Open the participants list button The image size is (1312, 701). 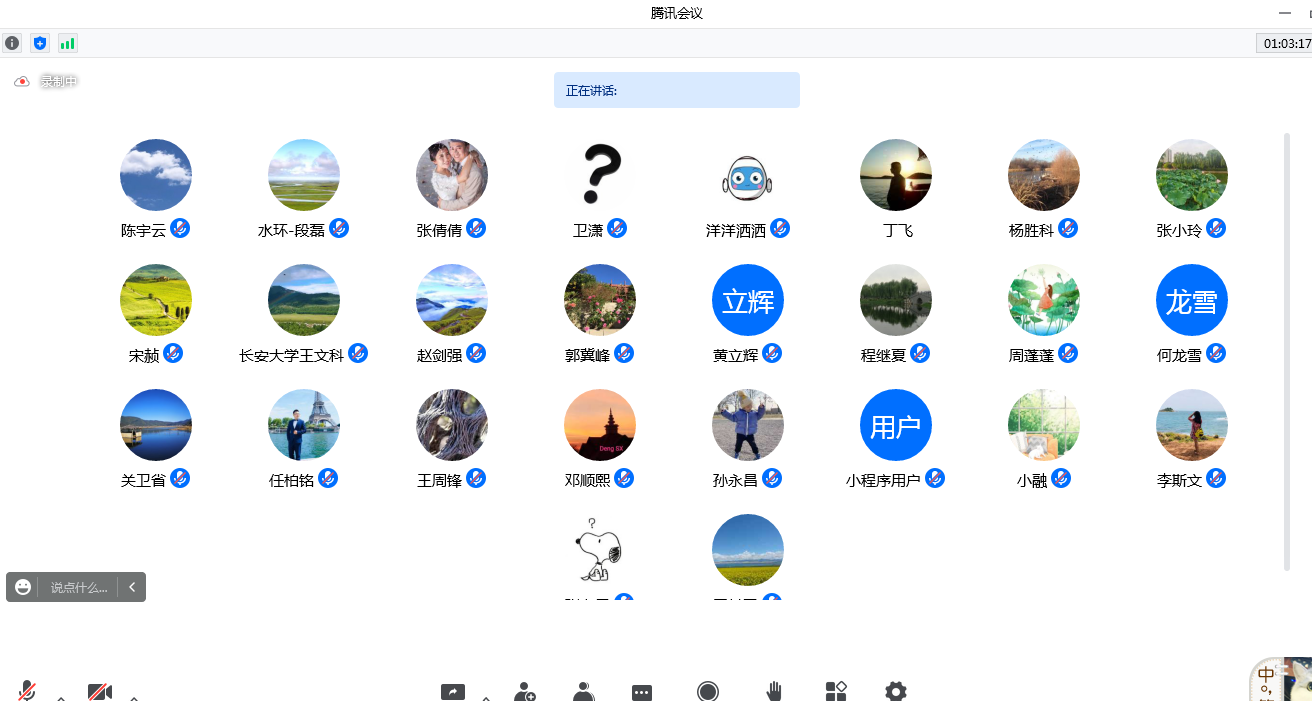584,691
